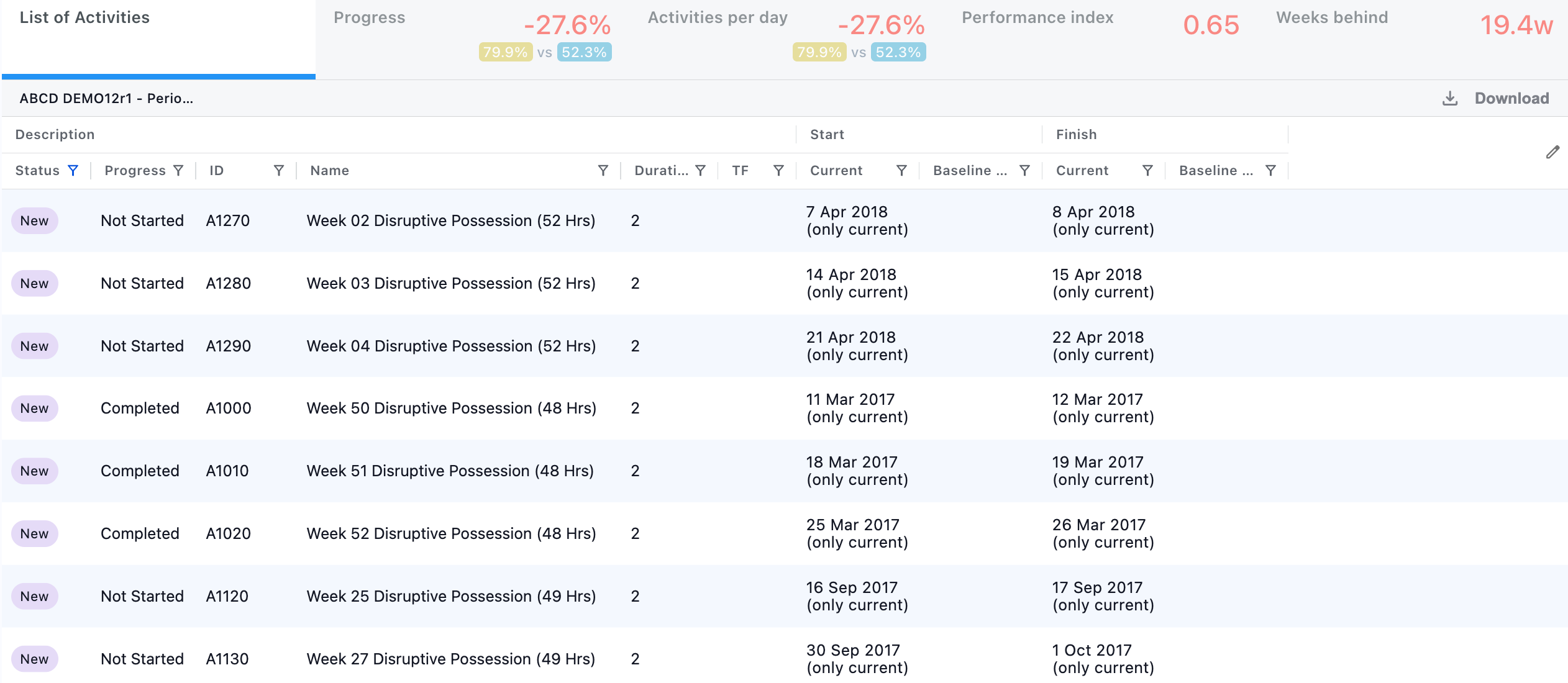The height and width of the screenshot is (683, 1568).
Task: Open the Duration column filter icon
Action: click(700, 170)
